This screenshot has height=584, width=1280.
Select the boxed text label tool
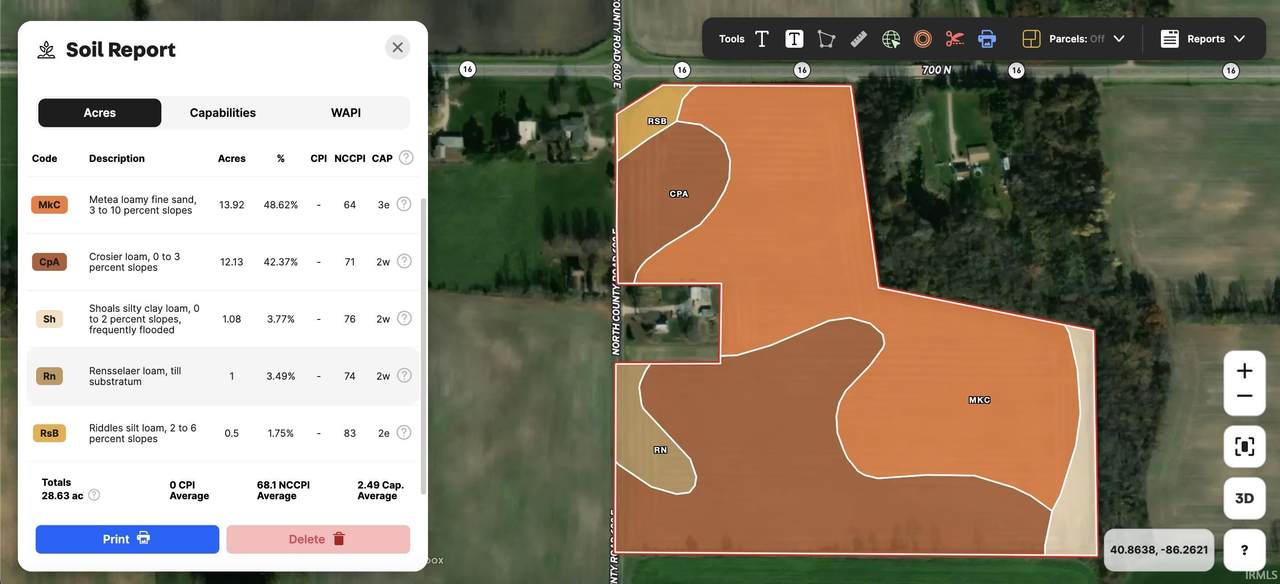point(794,39)
